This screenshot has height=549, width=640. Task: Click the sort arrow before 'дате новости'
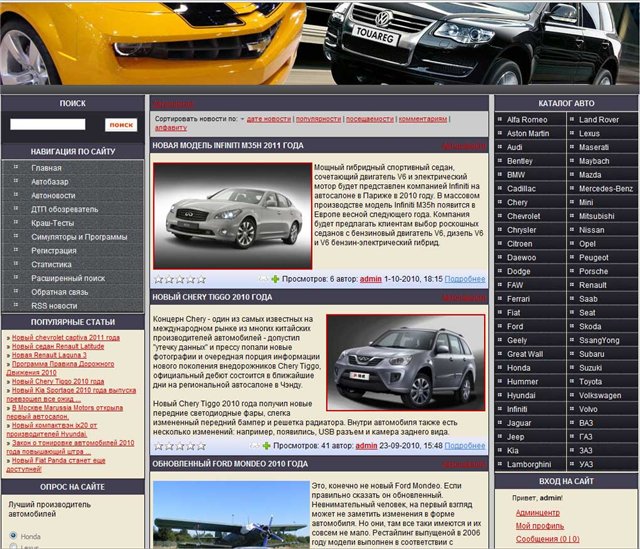click(x=241, y=118)
